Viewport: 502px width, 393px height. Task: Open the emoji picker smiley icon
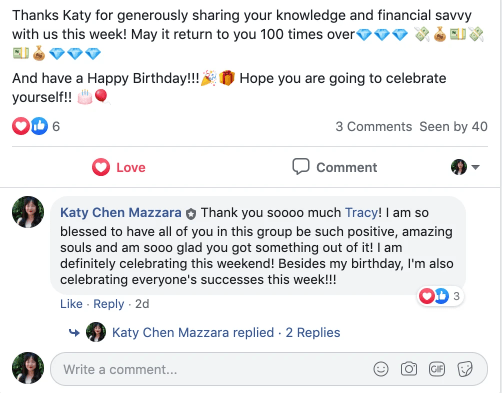[381, 369]
